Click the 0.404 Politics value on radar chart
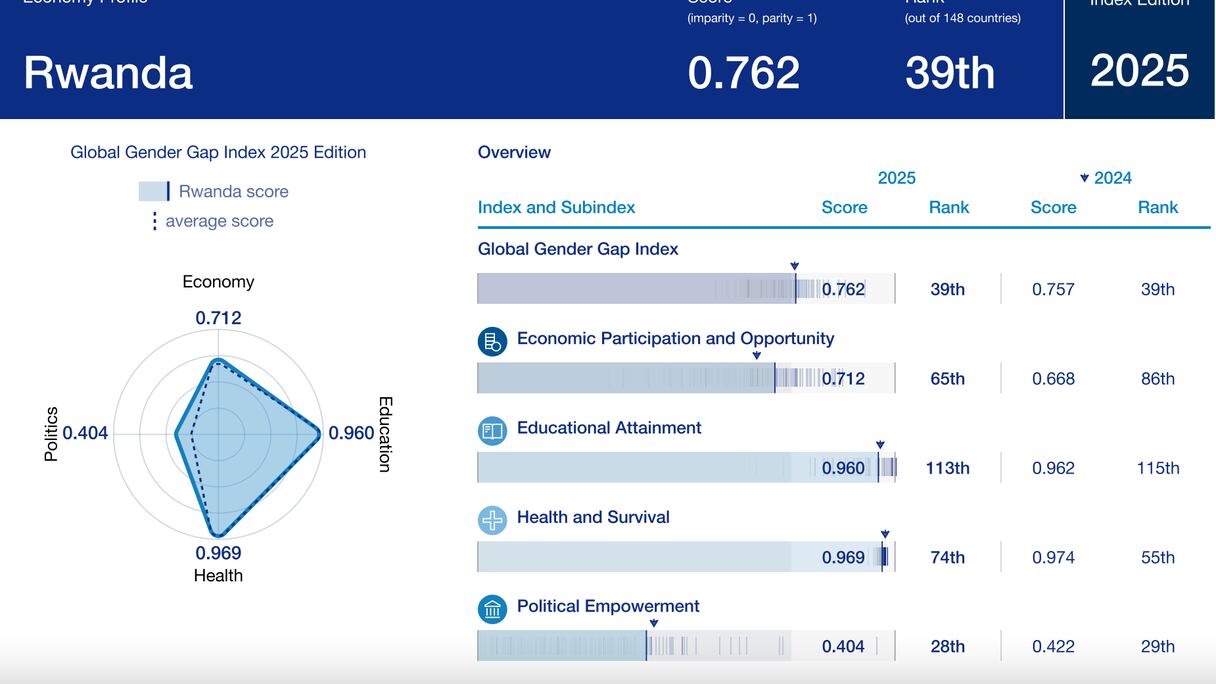Image resolution: width=1216 pixels, height=684 pixels. coord(85,434)
